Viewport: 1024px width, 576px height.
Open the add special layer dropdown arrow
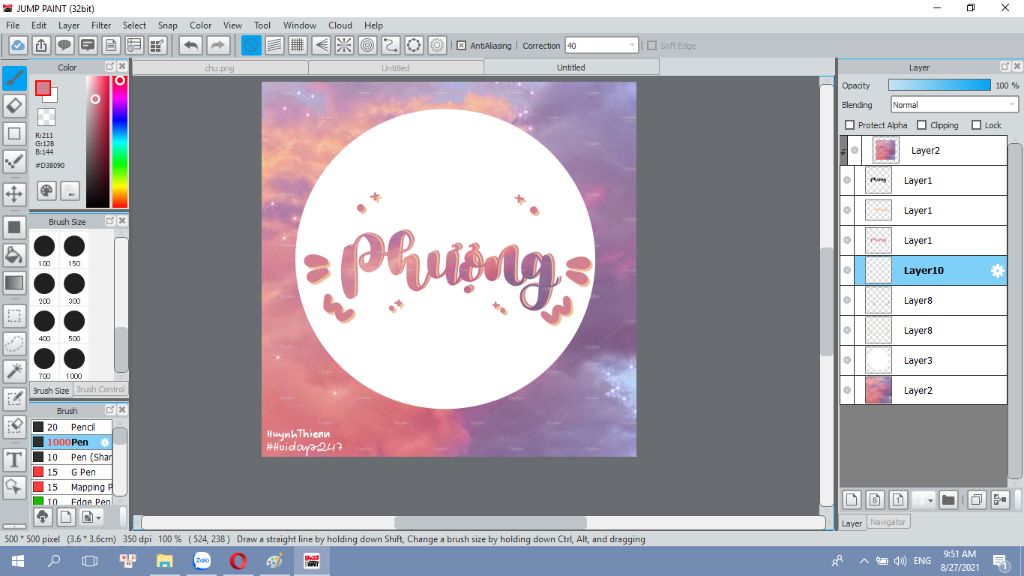pos(930,501)
